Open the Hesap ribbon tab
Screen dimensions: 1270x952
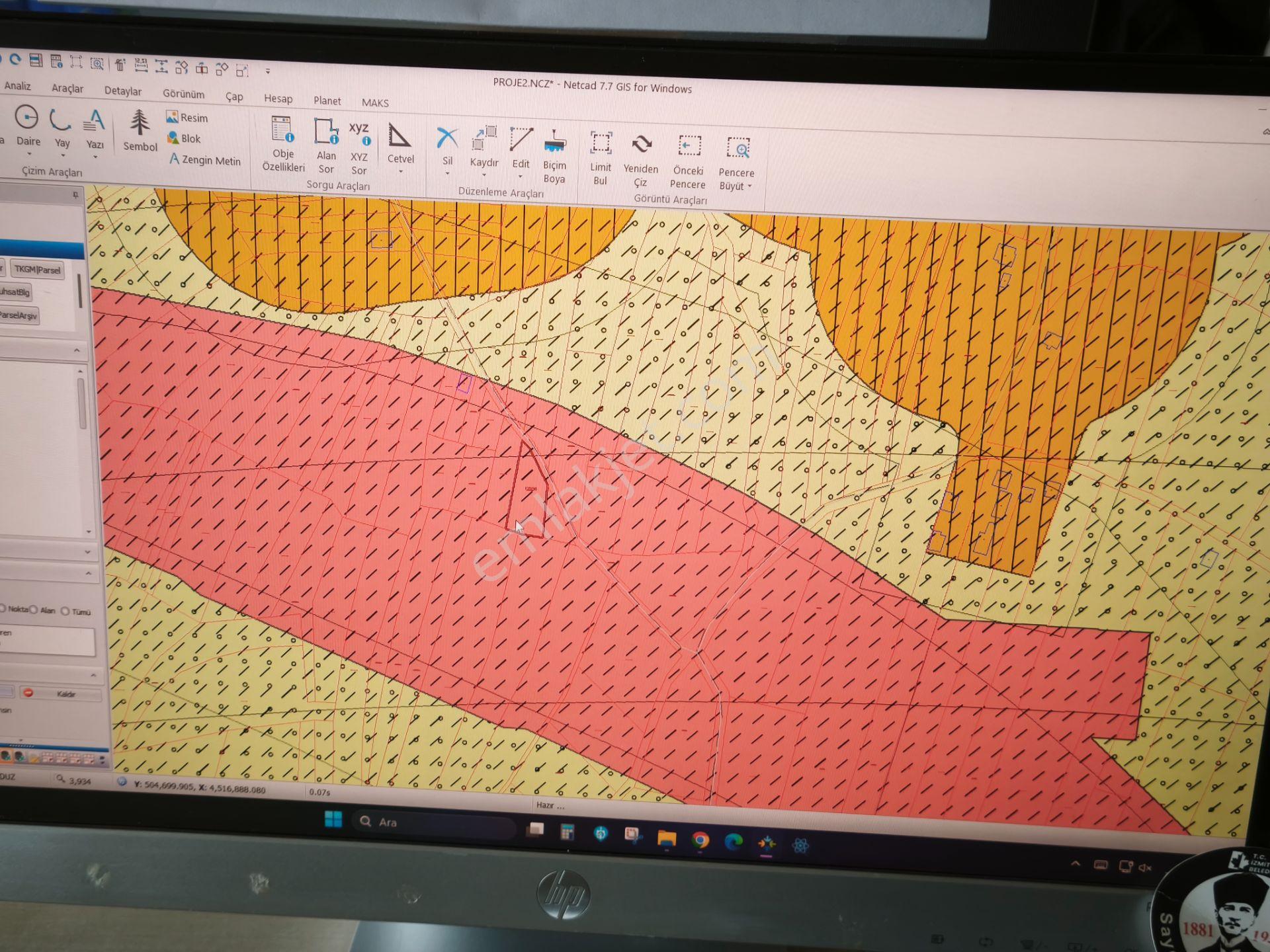pos(278,99)
